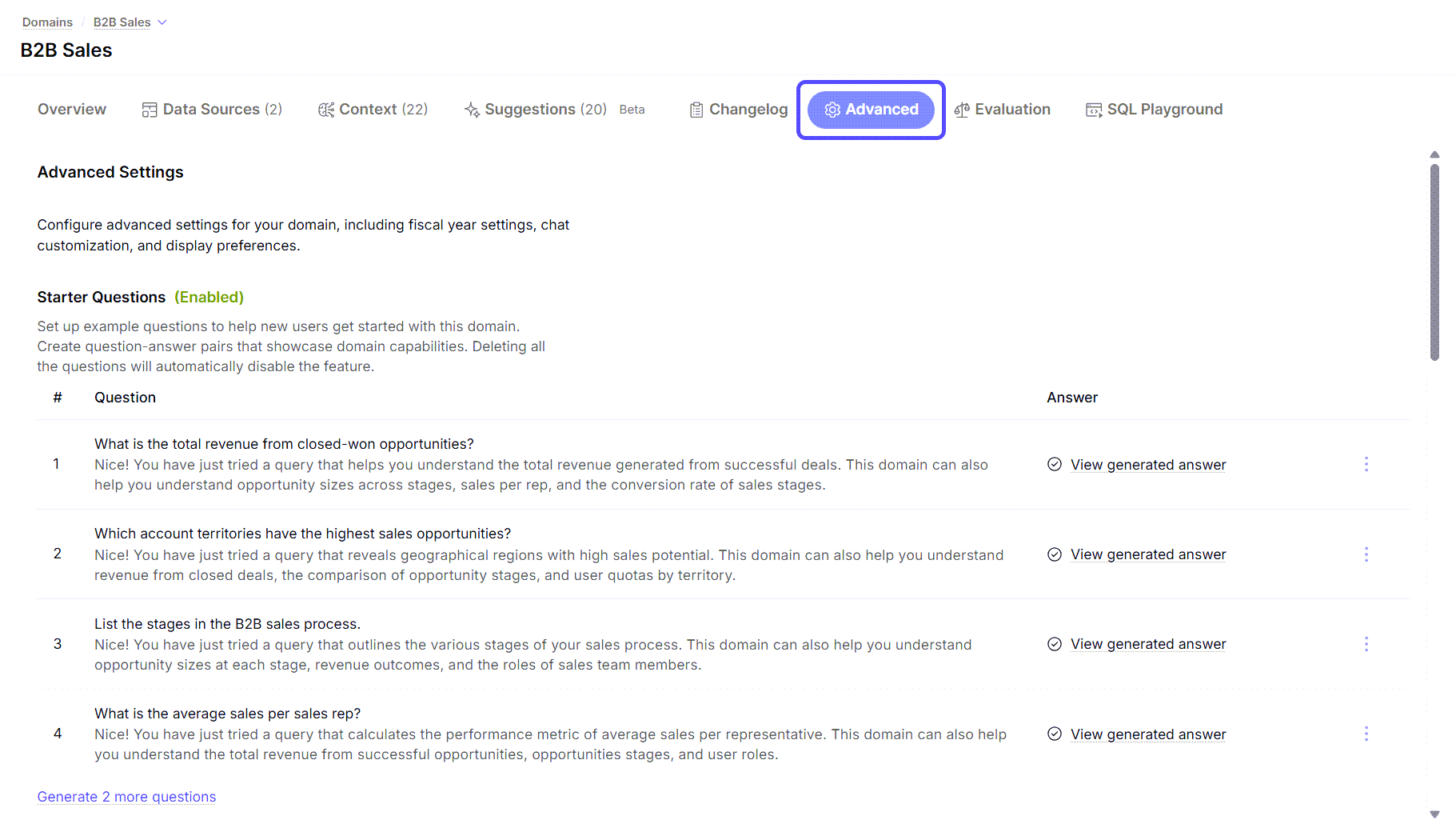View generated answer for question 1

click(1148, 464)
